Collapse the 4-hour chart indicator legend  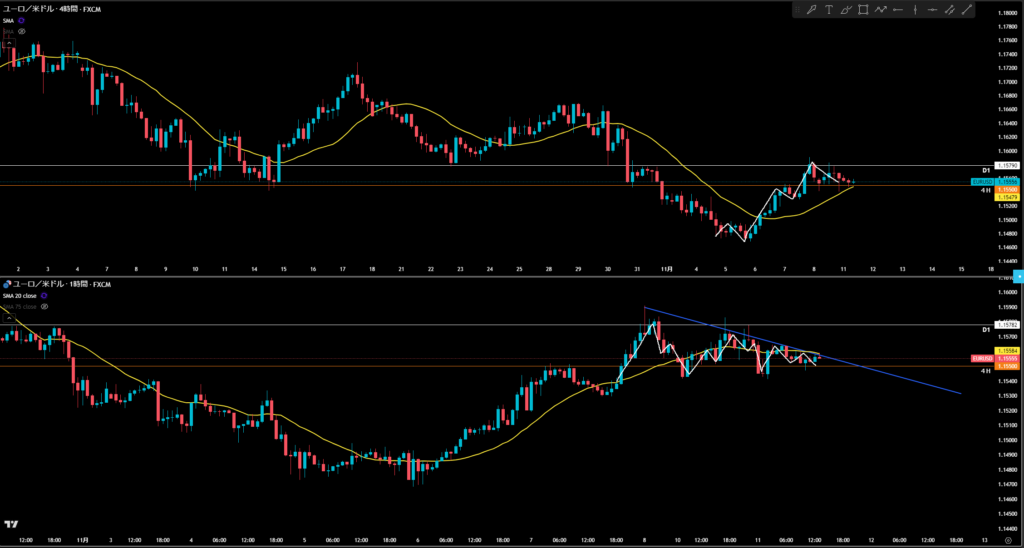click(8, 42)
